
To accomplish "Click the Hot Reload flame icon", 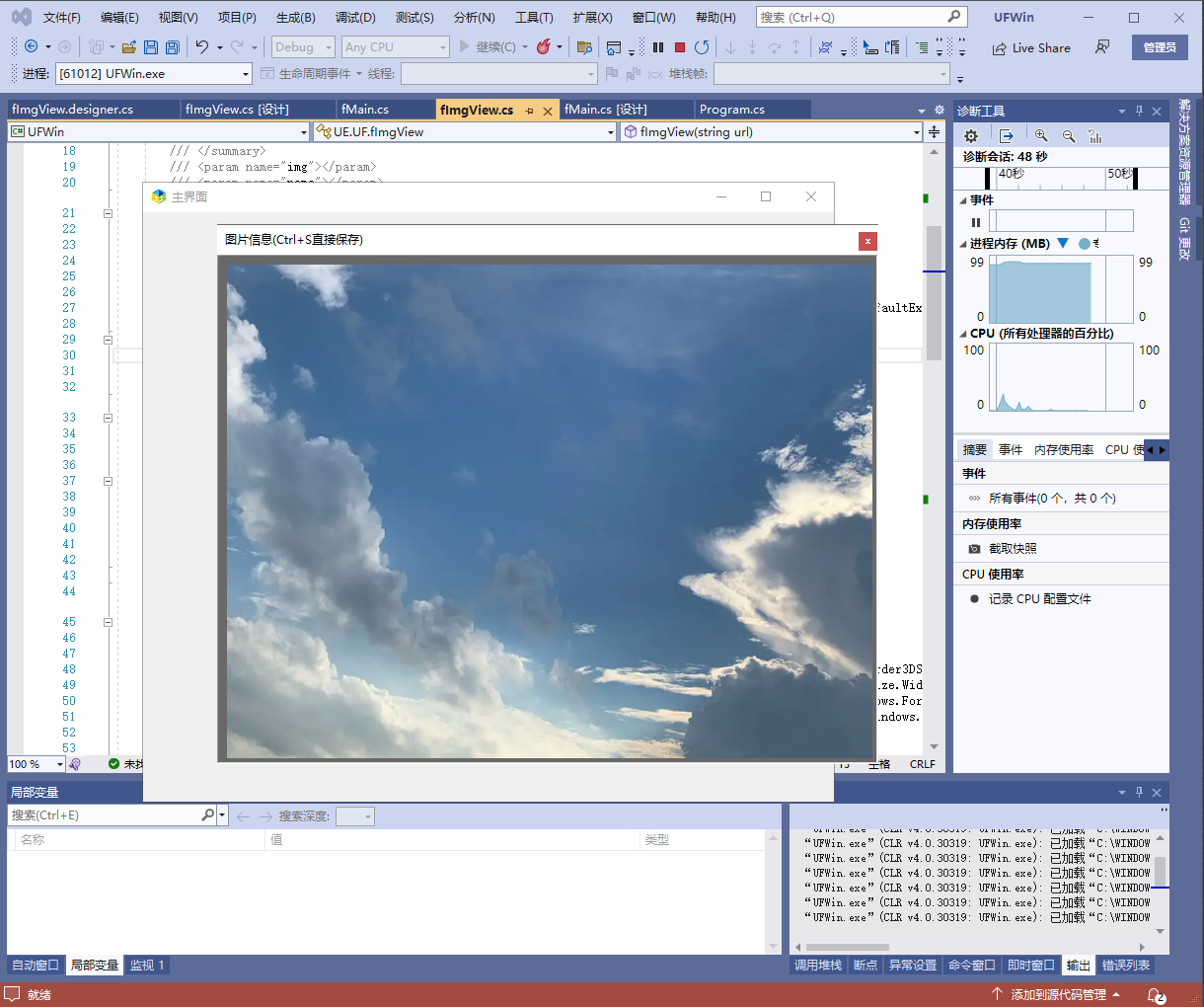I will pos(543,47).
